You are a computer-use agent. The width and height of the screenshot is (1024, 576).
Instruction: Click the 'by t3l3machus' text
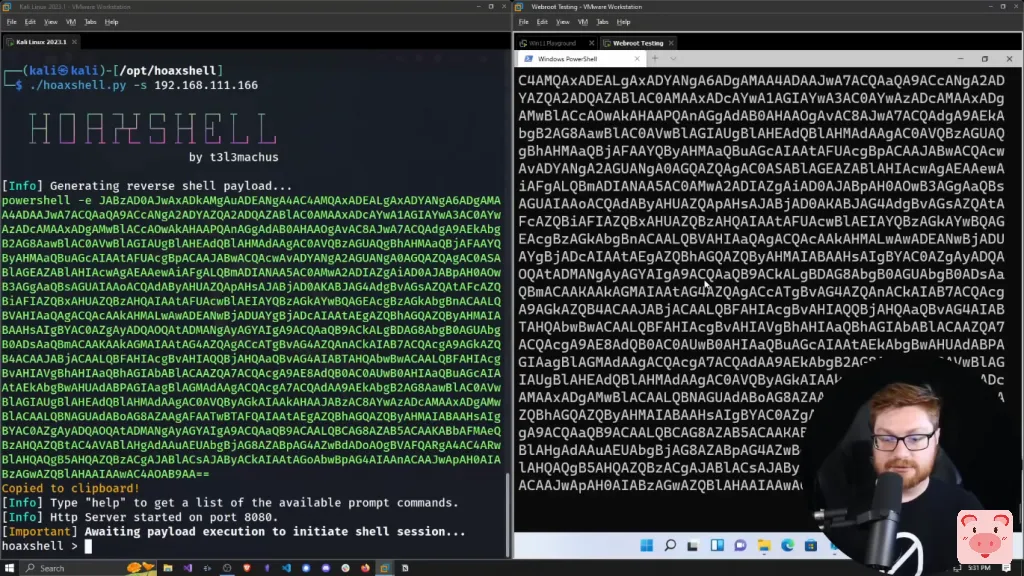point(234,157)
